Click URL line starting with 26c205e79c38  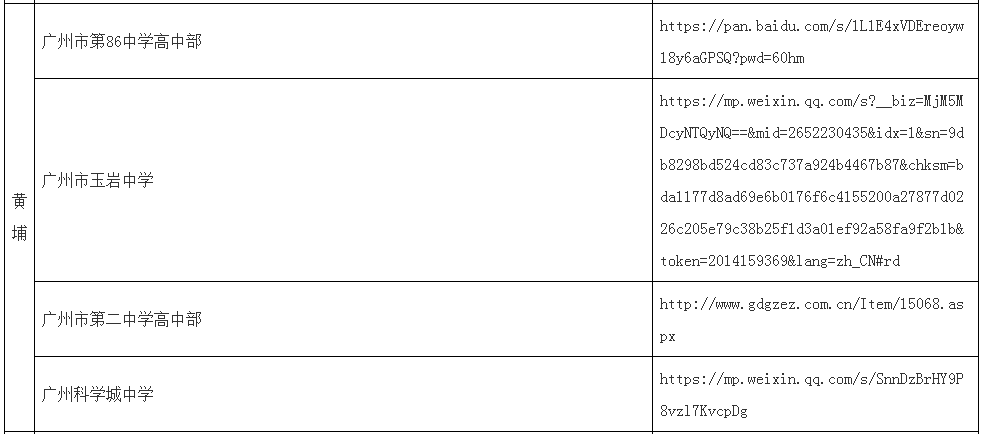coord(811,229)
